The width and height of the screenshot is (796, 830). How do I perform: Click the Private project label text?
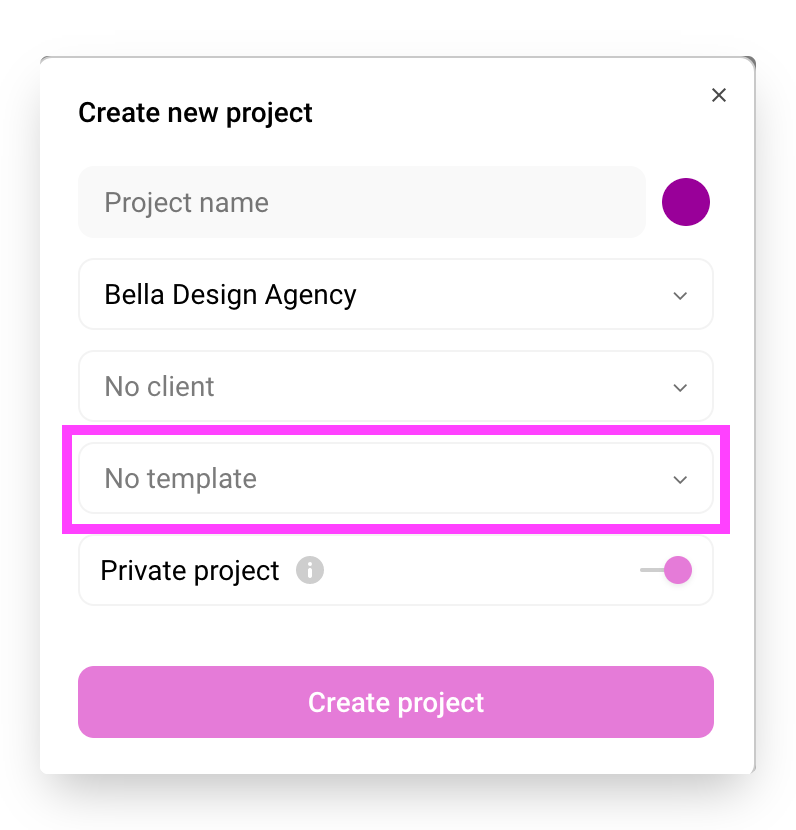point(190,571)
